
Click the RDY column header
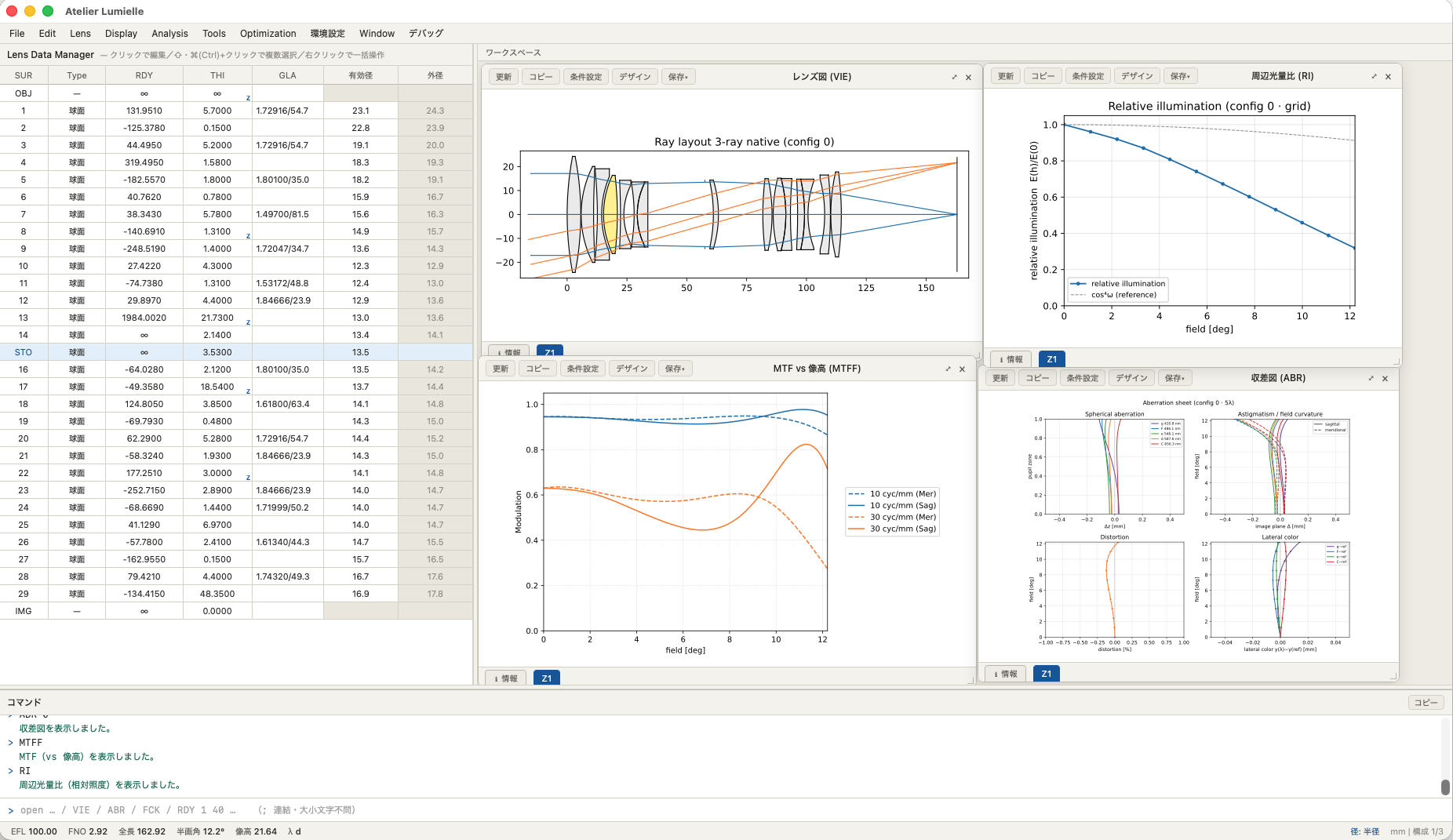click(144, 75)
